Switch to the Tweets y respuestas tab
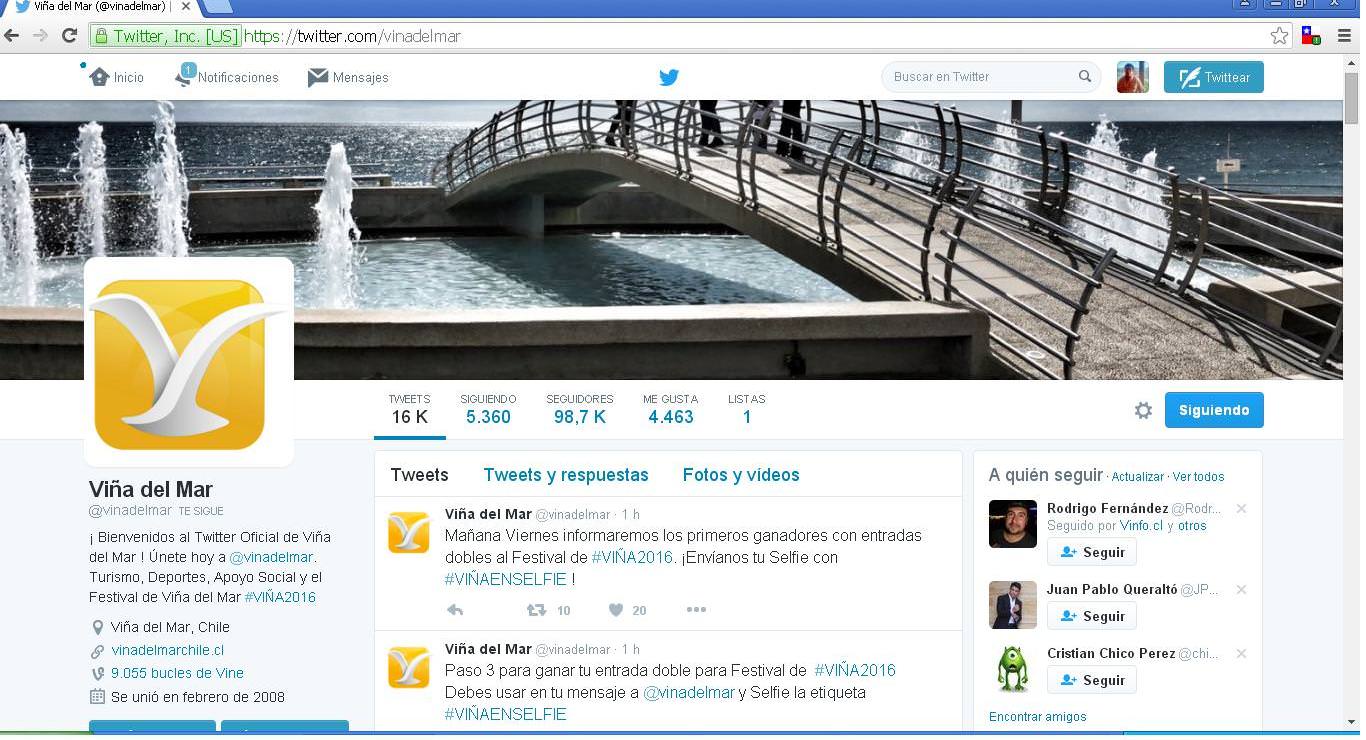Screen dimensions: 1366x740 pos(566,475)
